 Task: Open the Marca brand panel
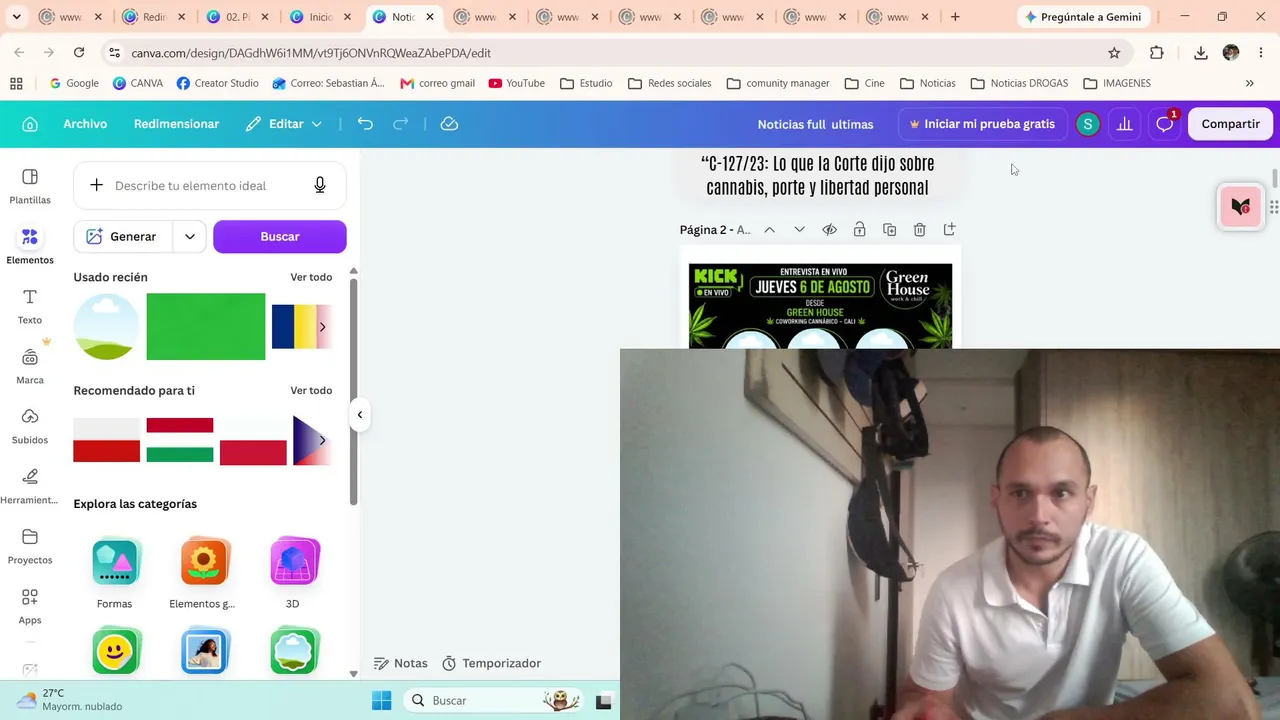click(x=30, y=366)
